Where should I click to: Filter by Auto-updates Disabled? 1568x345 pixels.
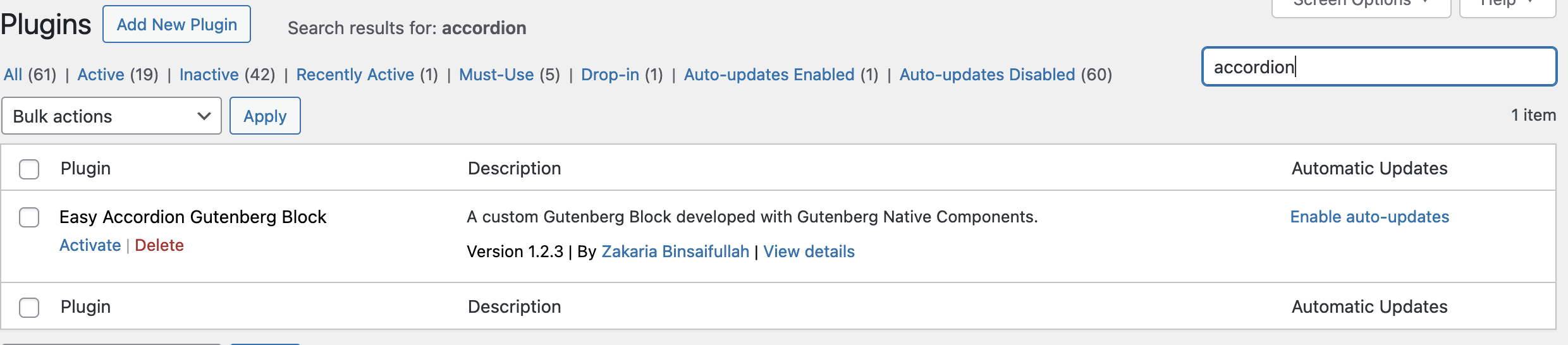tap(987, 75)
